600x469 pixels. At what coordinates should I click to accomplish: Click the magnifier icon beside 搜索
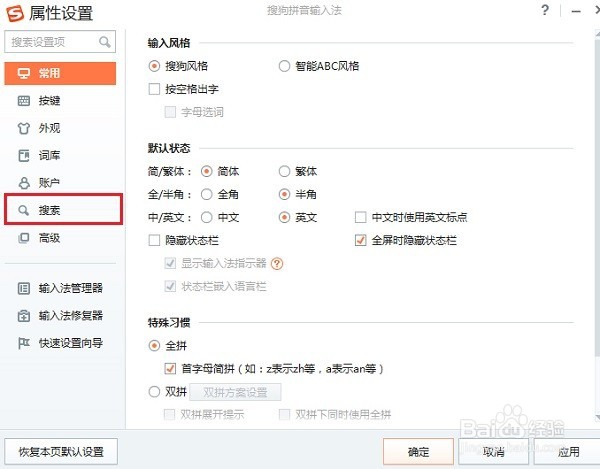pyautogui.click(x=24, y=210)
